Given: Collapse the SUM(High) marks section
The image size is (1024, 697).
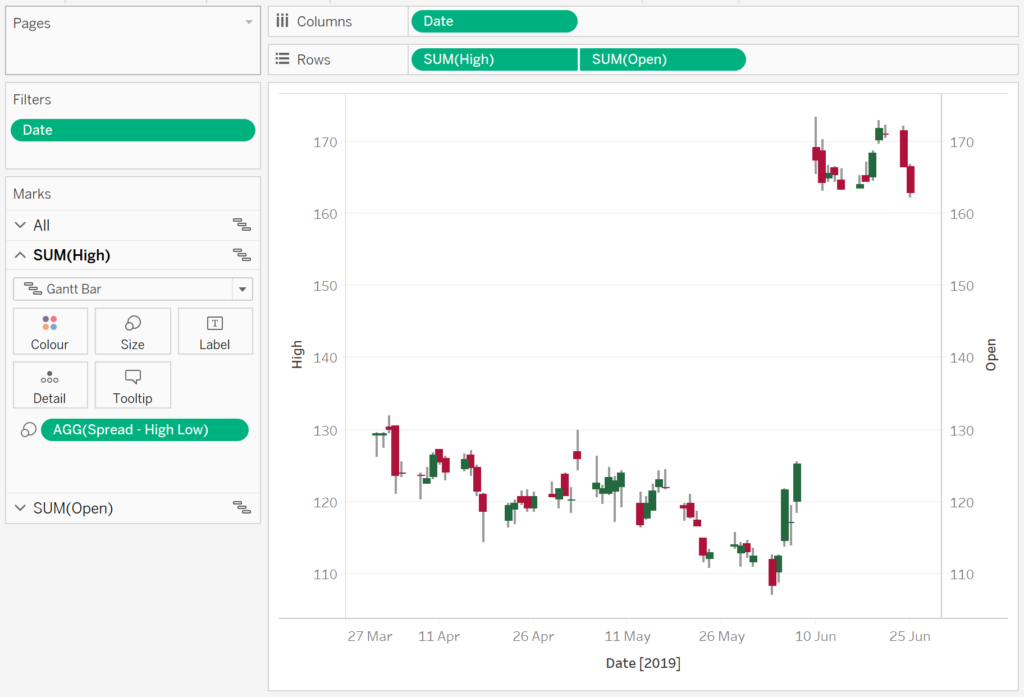Looking at the screenshot, I should tap(20, 255).
